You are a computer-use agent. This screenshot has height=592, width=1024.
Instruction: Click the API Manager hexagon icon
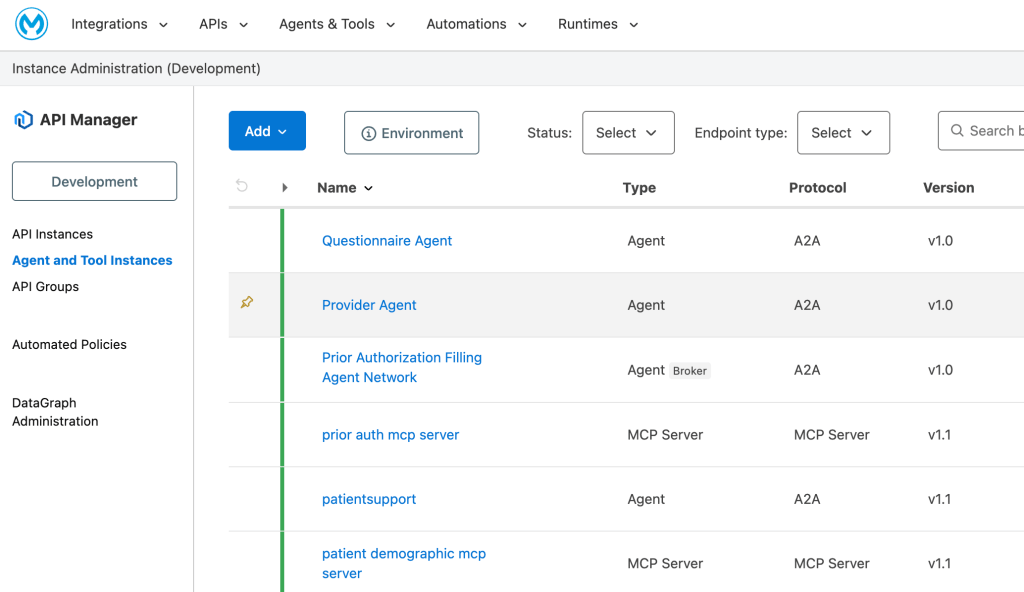(x=23, y=120)
